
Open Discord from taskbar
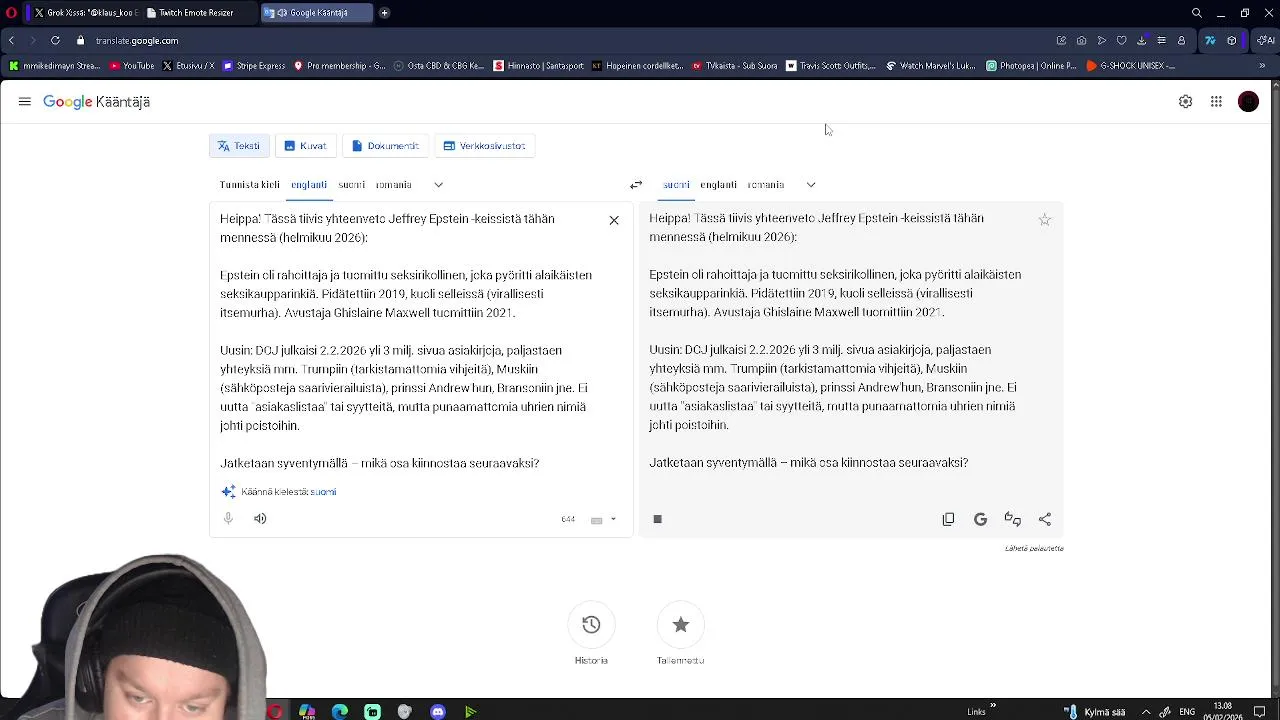pos(438,712)
